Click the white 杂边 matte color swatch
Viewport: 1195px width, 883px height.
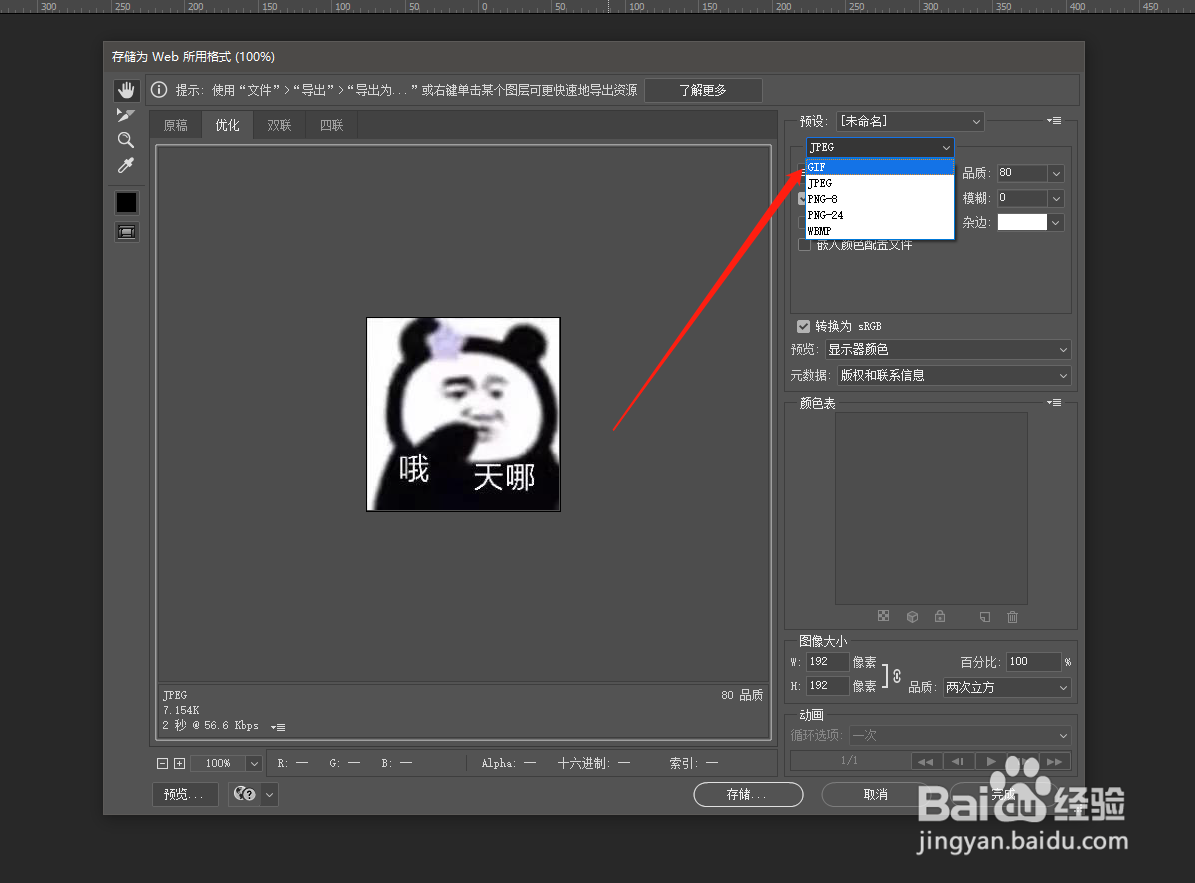[1022, 222]
